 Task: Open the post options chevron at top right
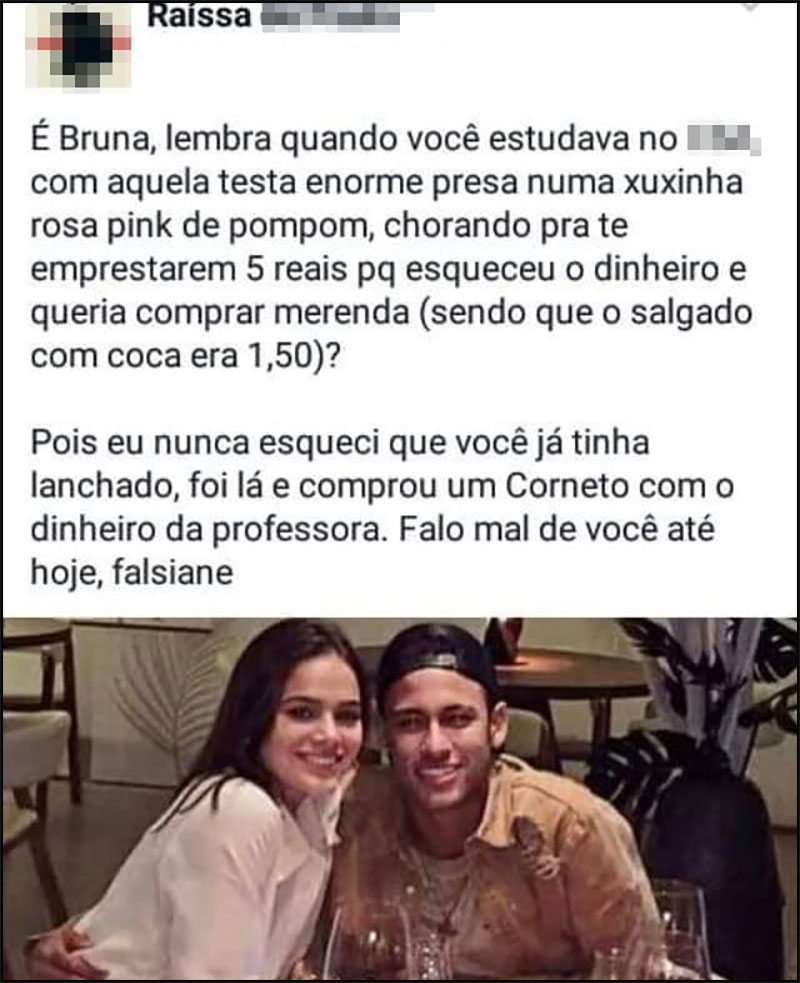click(x=749, y=6)
